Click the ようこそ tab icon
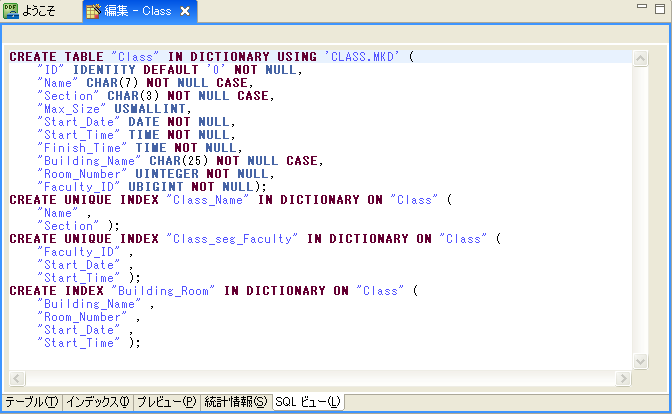 (13, 11)
